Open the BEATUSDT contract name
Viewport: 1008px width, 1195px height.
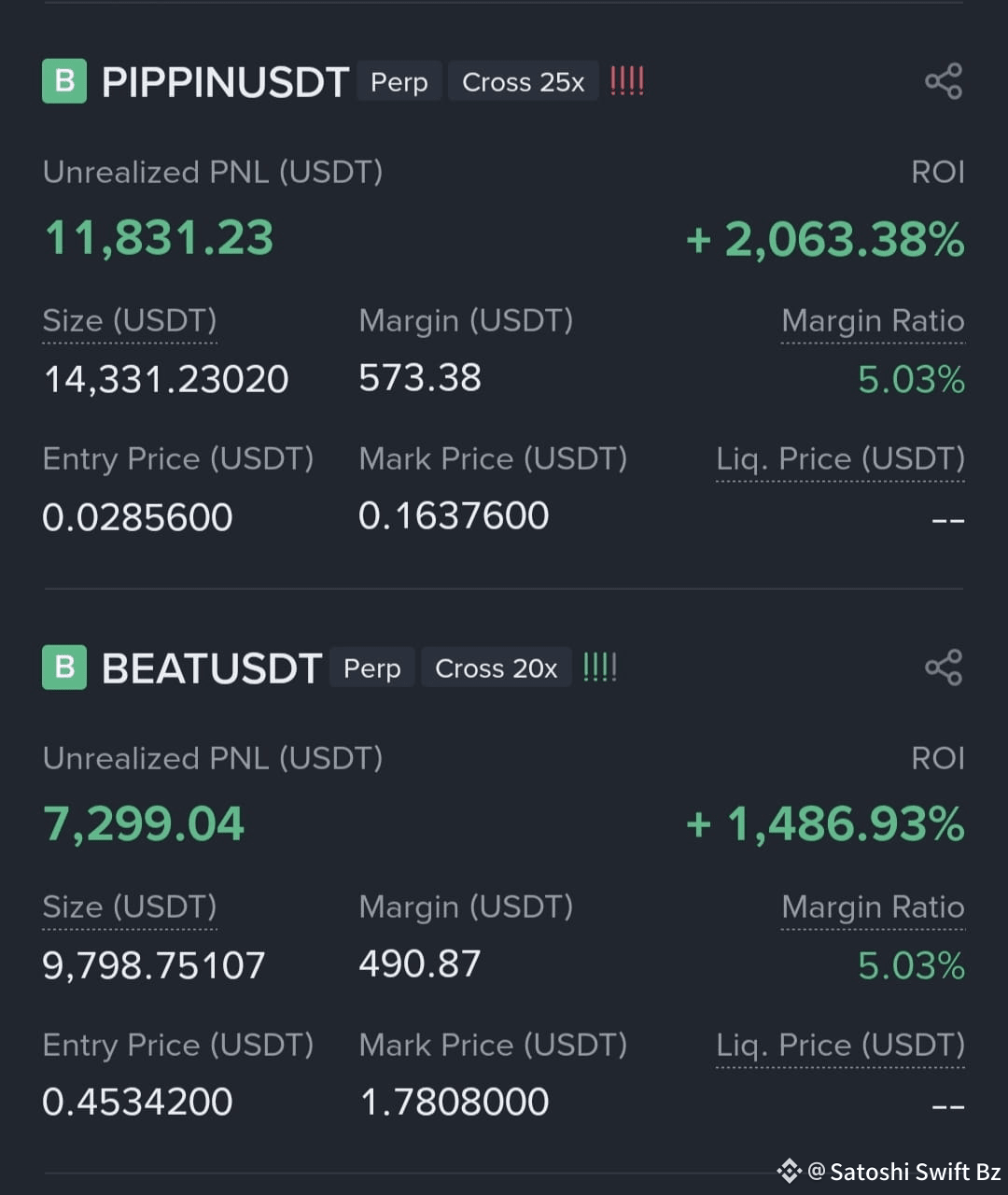click(x=212, y=668)
